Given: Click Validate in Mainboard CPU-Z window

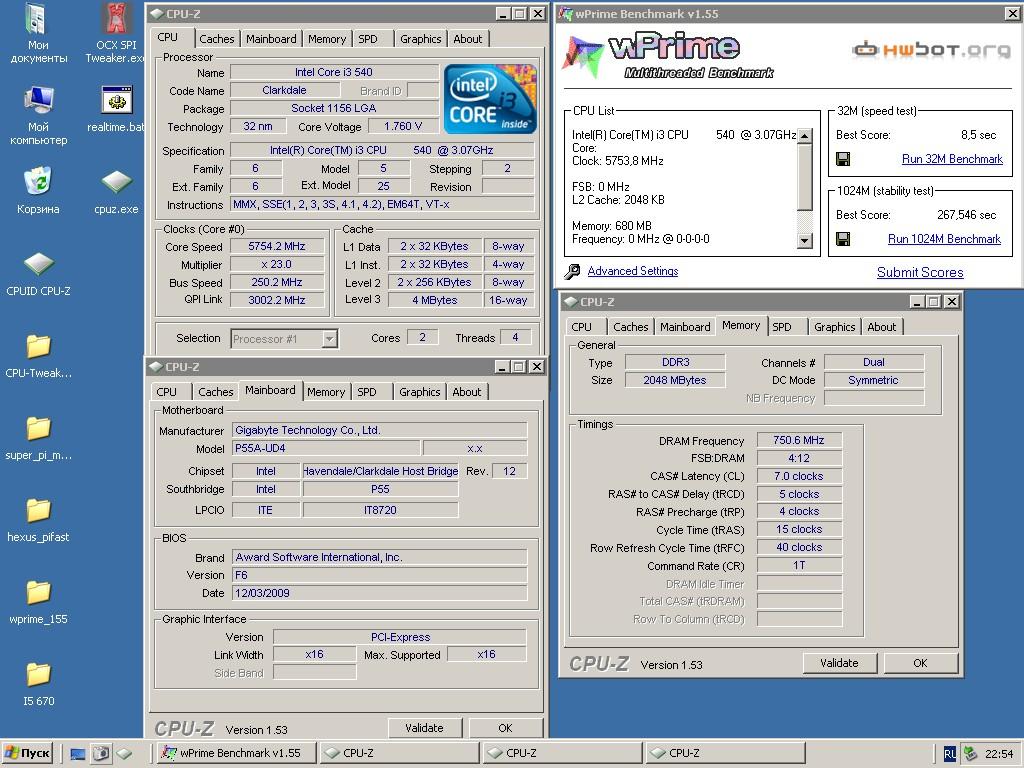Looking at the screenshot, I should point(424,728).
